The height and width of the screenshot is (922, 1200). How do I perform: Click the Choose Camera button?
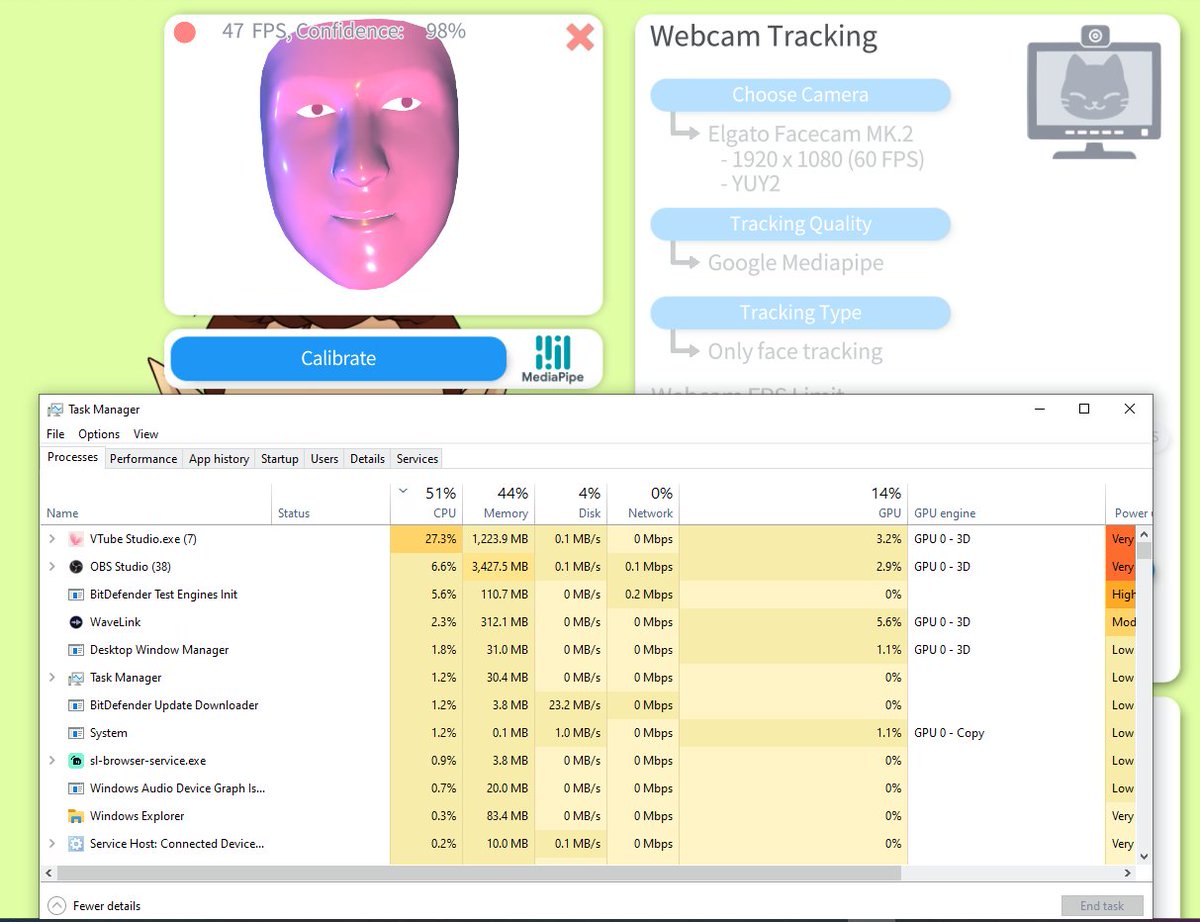coord(800,95)
